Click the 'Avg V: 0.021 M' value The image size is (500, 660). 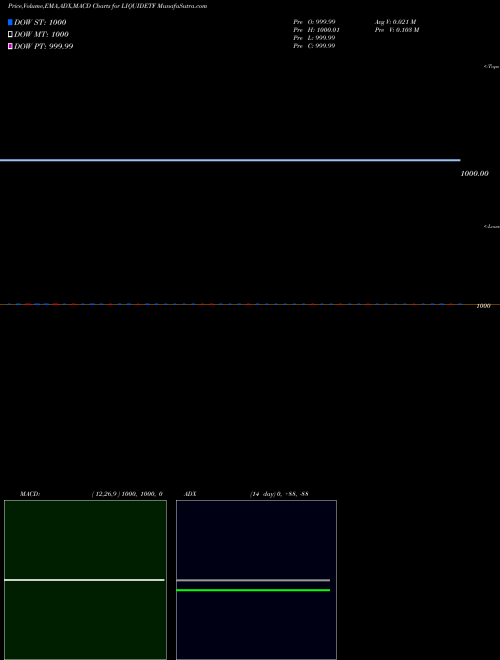395,22
